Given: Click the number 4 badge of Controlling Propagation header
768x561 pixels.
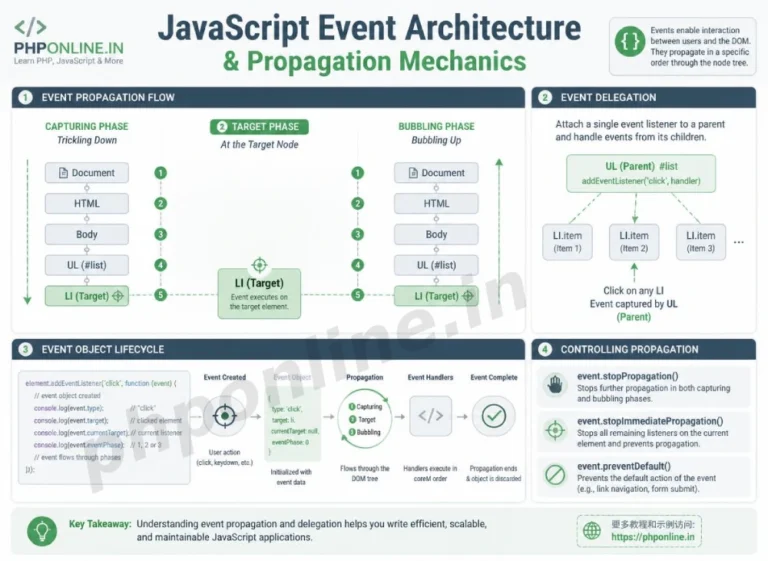Looking at the screenshot, I should click(545, 349).
